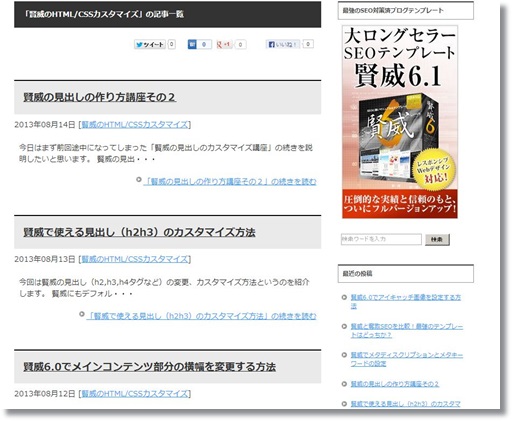The height and width of the screenshot is (421, 512).
Task: Click 「賢威の見出しの作り方講座その2」の続きを読む link
Action: (x=230, y=181)
